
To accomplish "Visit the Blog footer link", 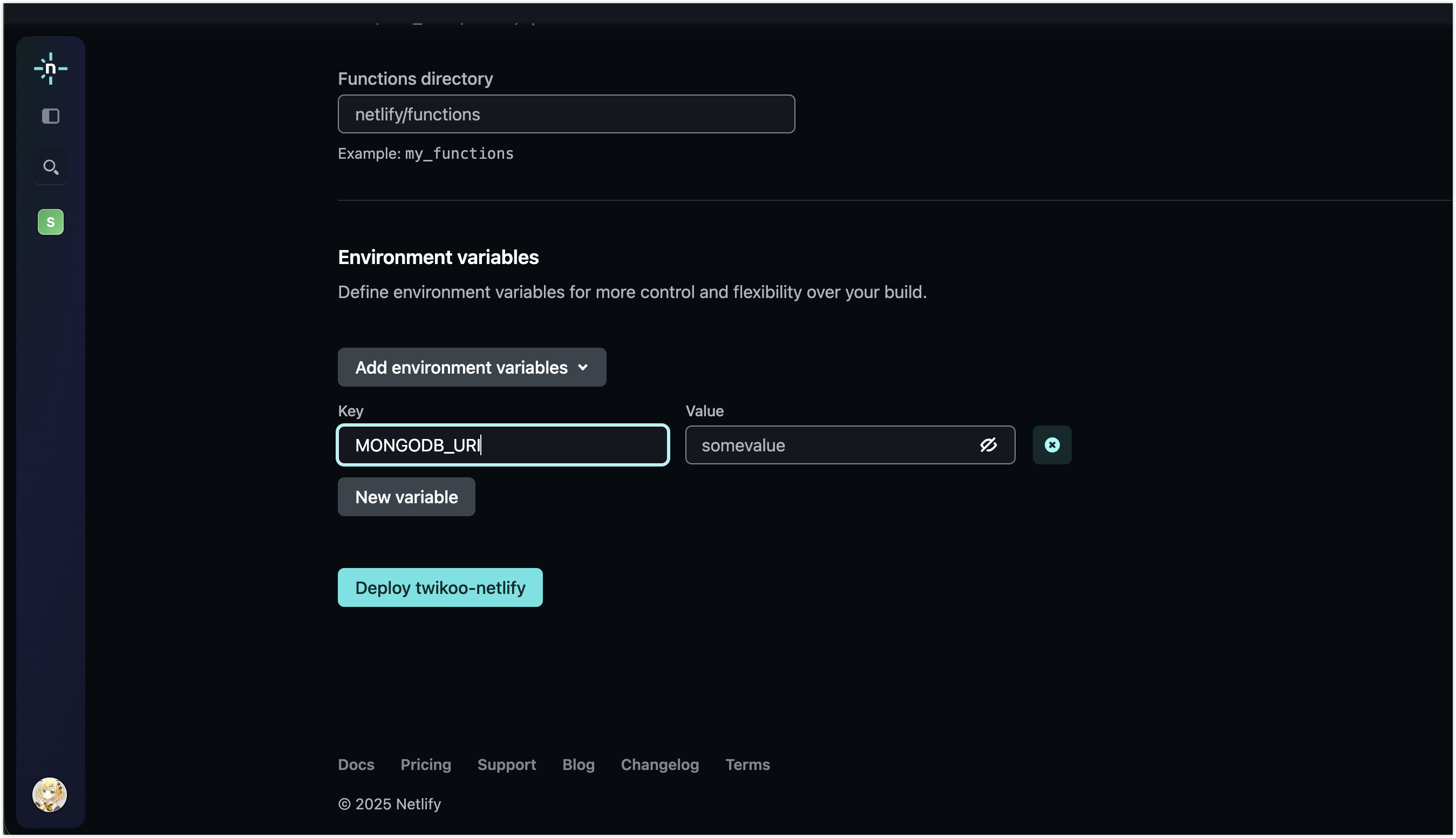I will click(x=578, y=765).
